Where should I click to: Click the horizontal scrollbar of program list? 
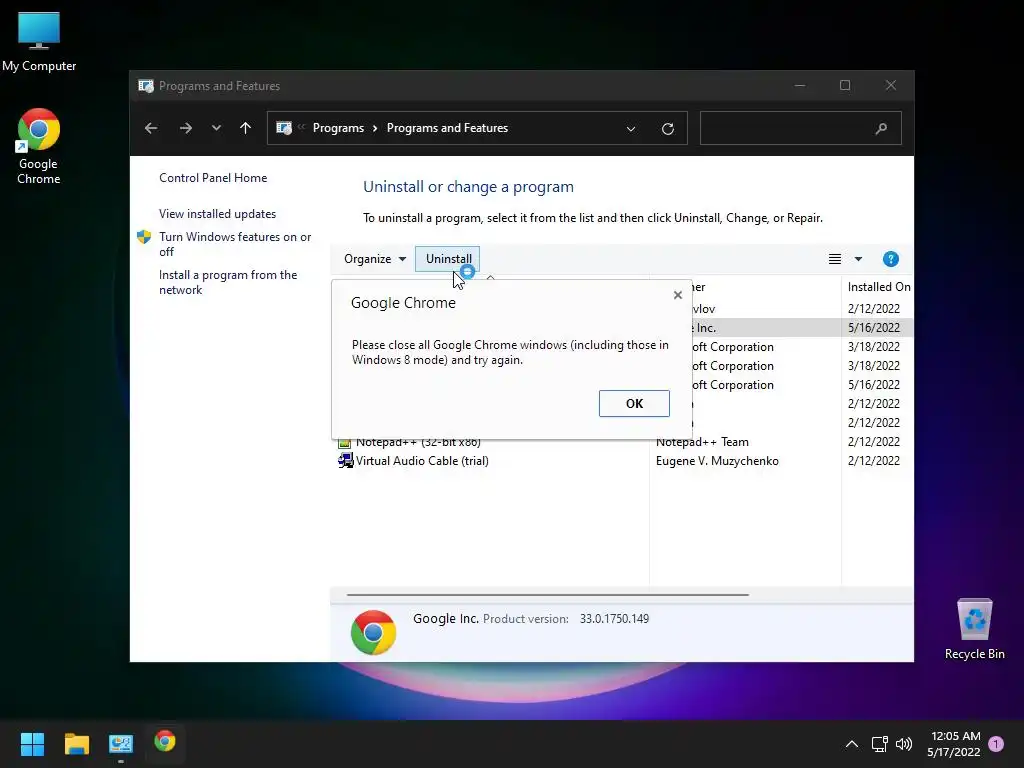coord(547,595)
